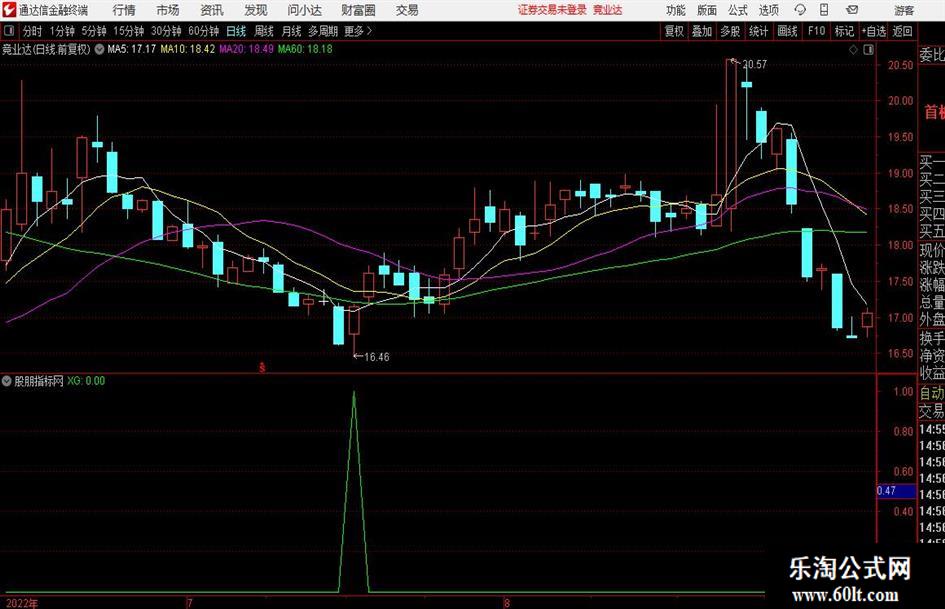
Task: Click the 返回 back button
Action: [x=903, y=31]
